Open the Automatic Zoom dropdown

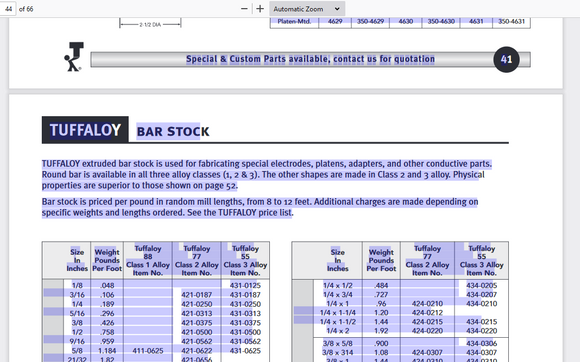click(307, 9)
